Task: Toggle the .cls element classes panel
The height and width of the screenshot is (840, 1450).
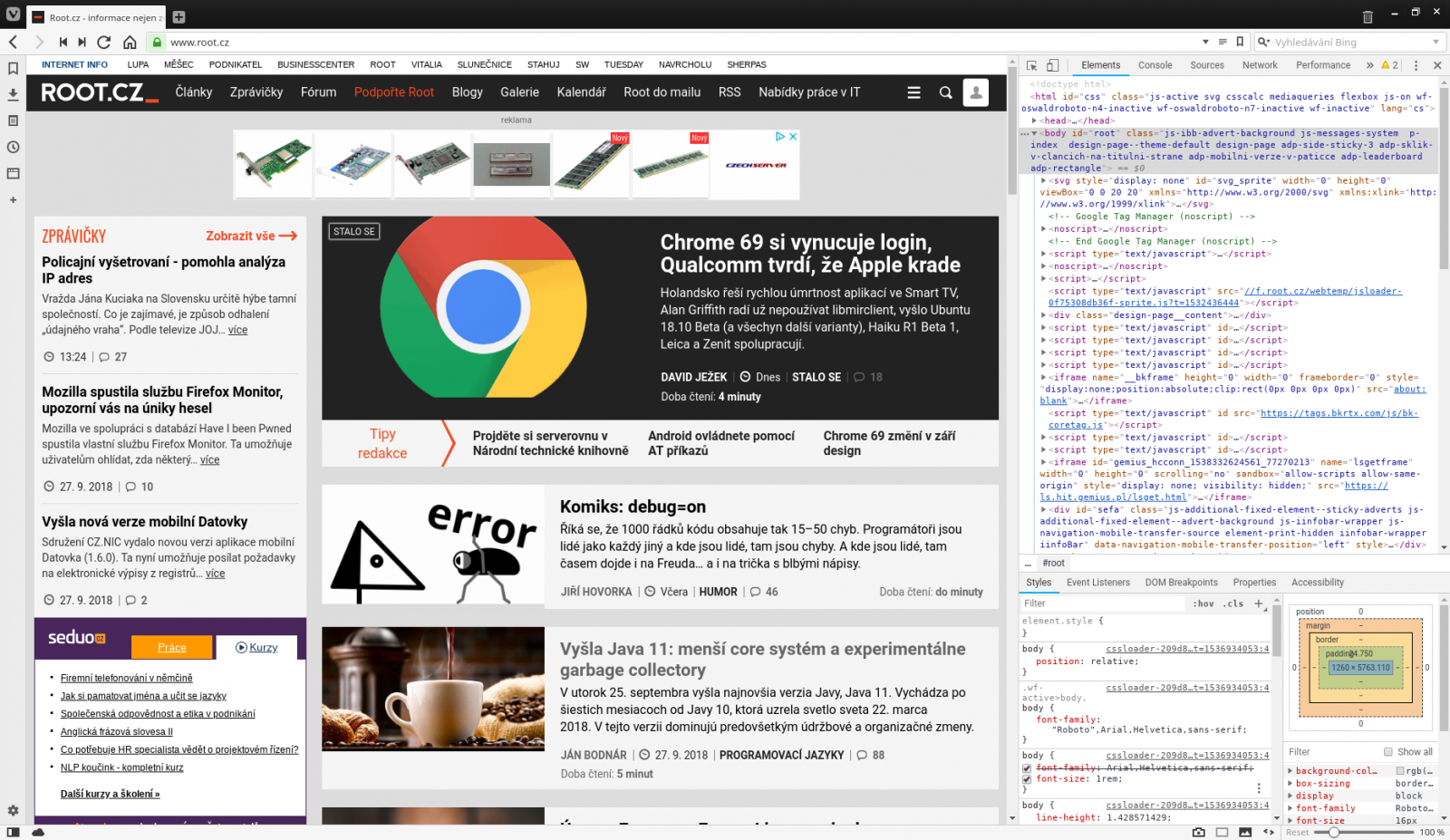Action: pyautogui.click(x=1233, y=603)
